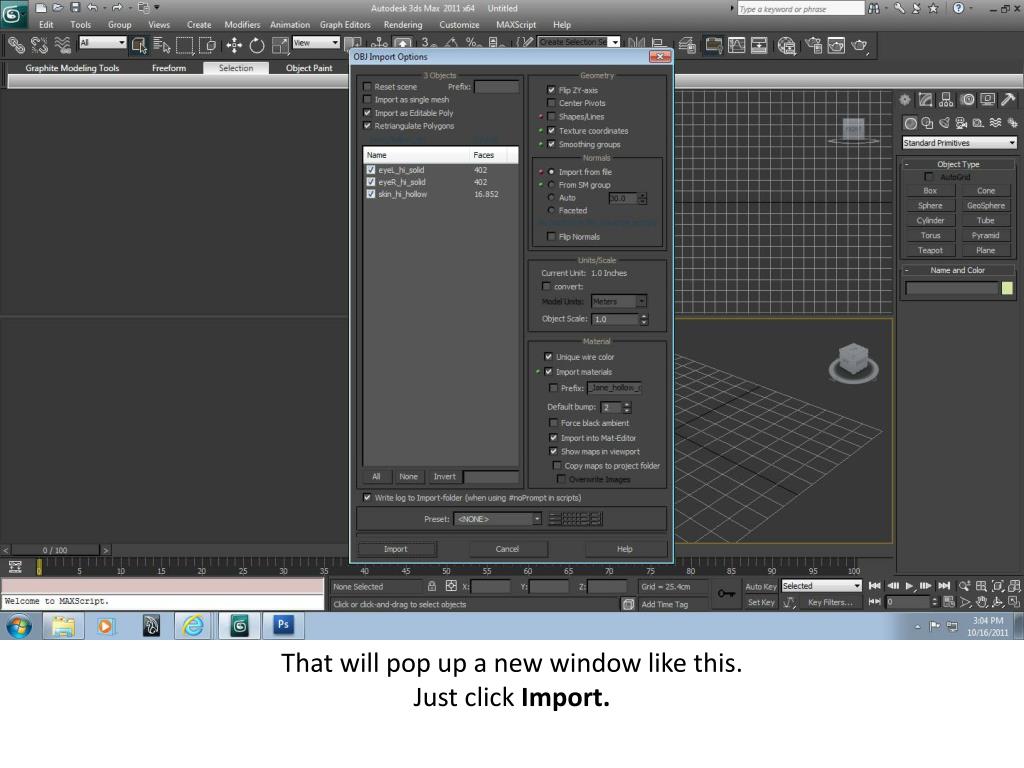Open the View reference coordinate dropdown

click(x=316, y=42)
